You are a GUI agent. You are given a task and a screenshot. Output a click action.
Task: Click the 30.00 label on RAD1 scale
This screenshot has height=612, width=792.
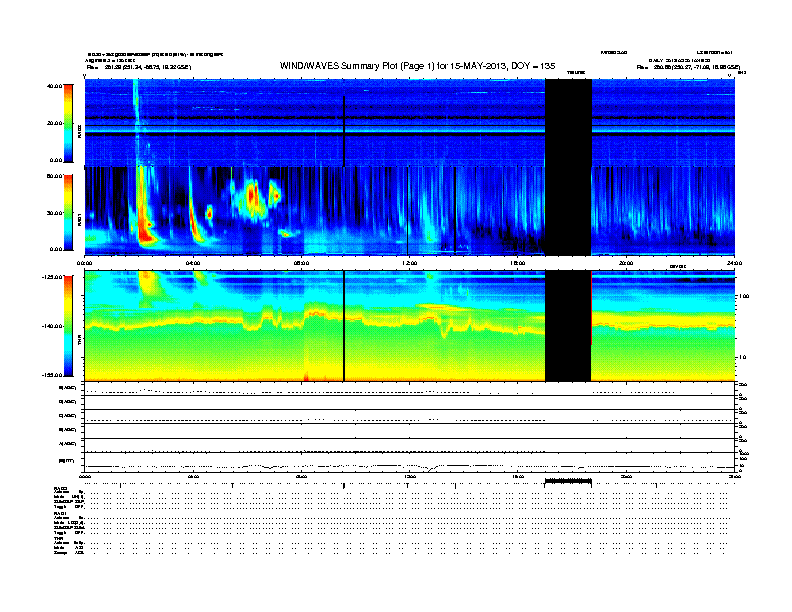(54, 213)
